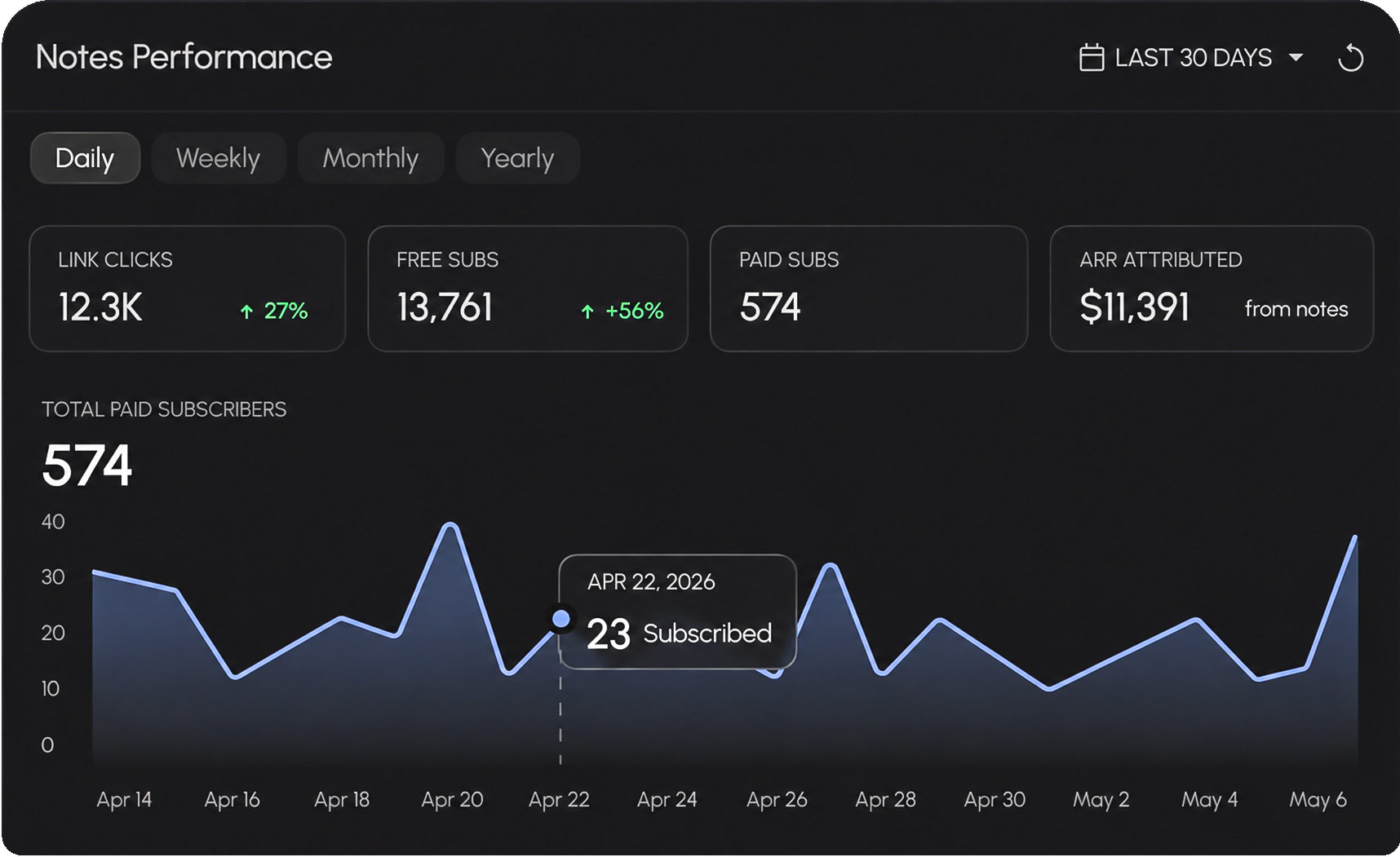Screen dimensions: 1400x857
Task: Click the Apr 30 axis label
Action: tap(995, 800)
